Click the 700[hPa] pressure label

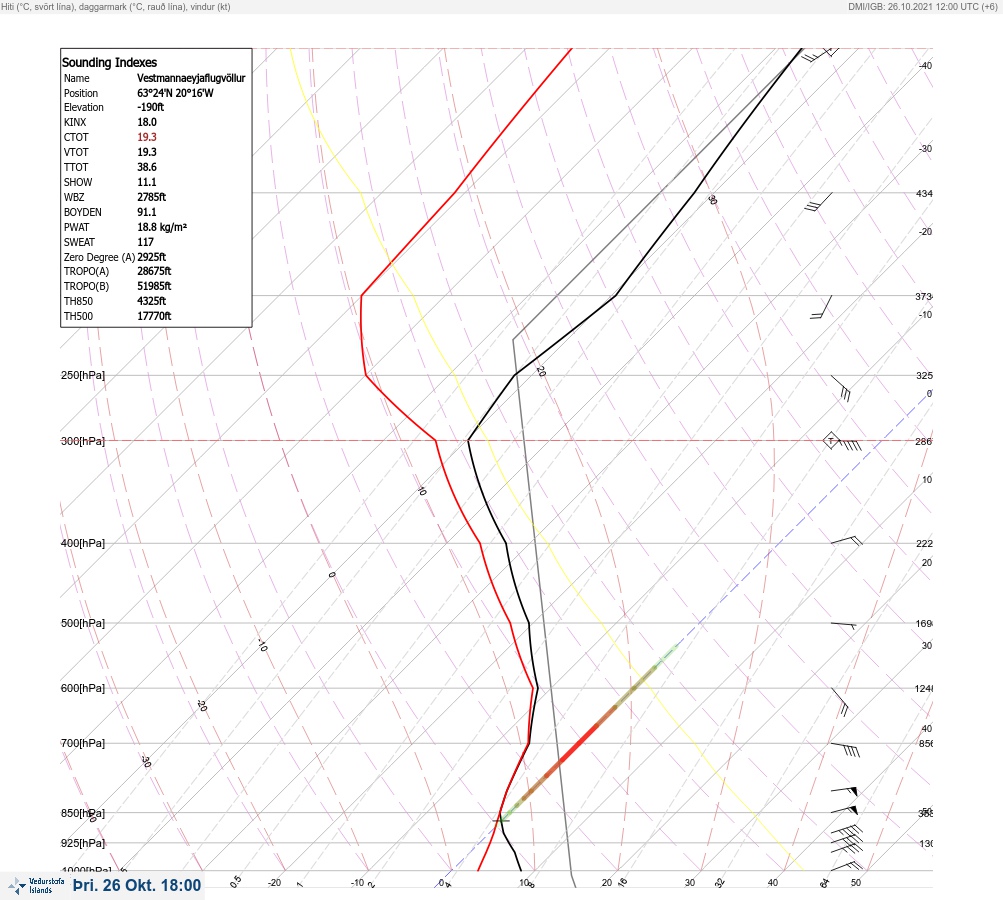tap(83, 743)
